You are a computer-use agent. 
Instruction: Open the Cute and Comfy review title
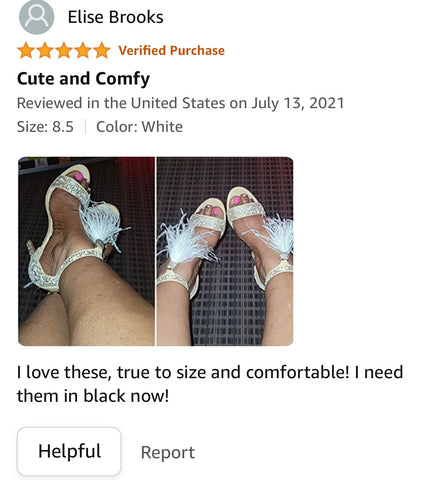(x=83, y=79)
